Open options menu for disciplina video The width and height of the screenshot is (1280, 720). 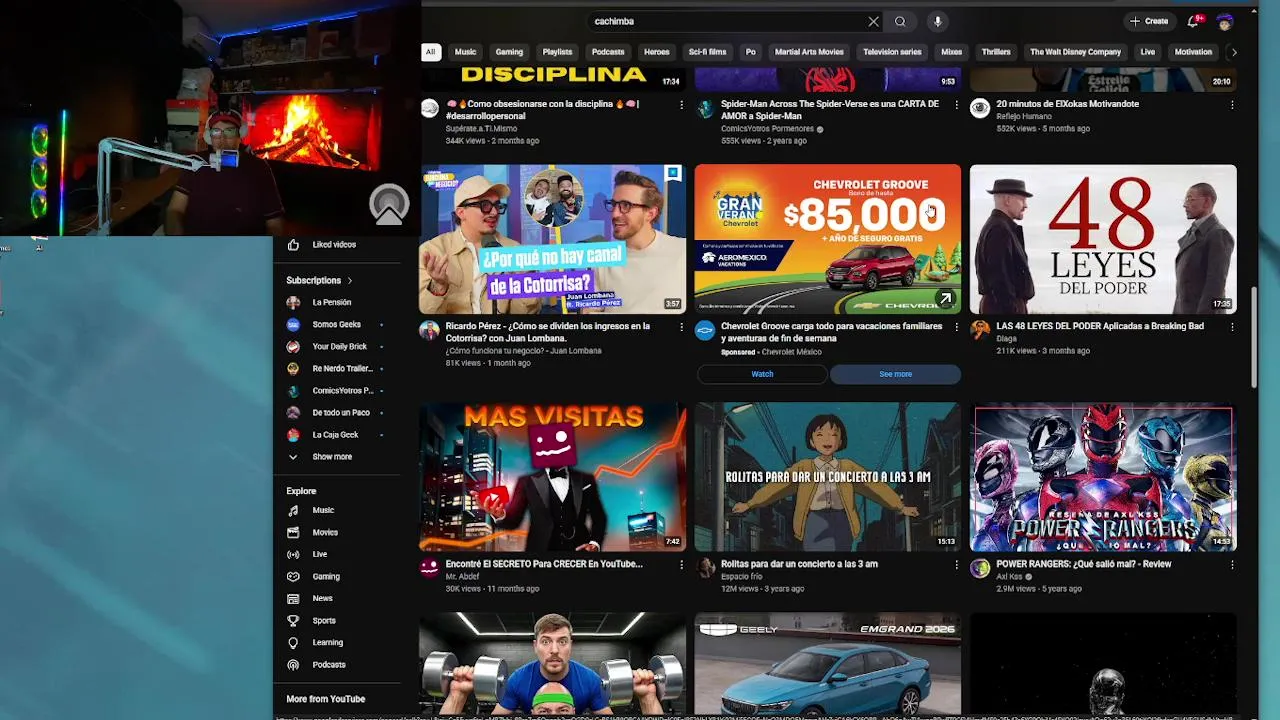point(682,105)
